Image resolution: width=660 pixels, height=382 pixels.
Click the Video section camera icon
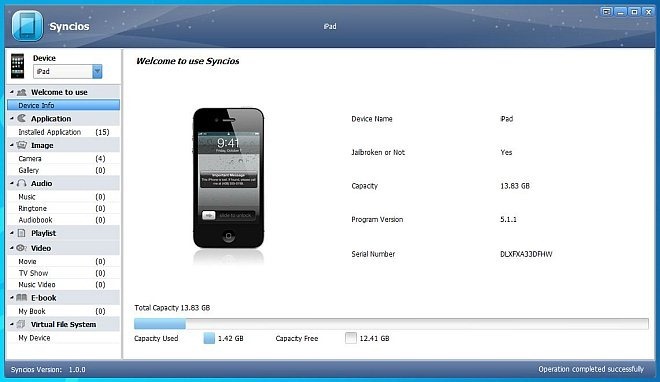click(x=21, y=248)
